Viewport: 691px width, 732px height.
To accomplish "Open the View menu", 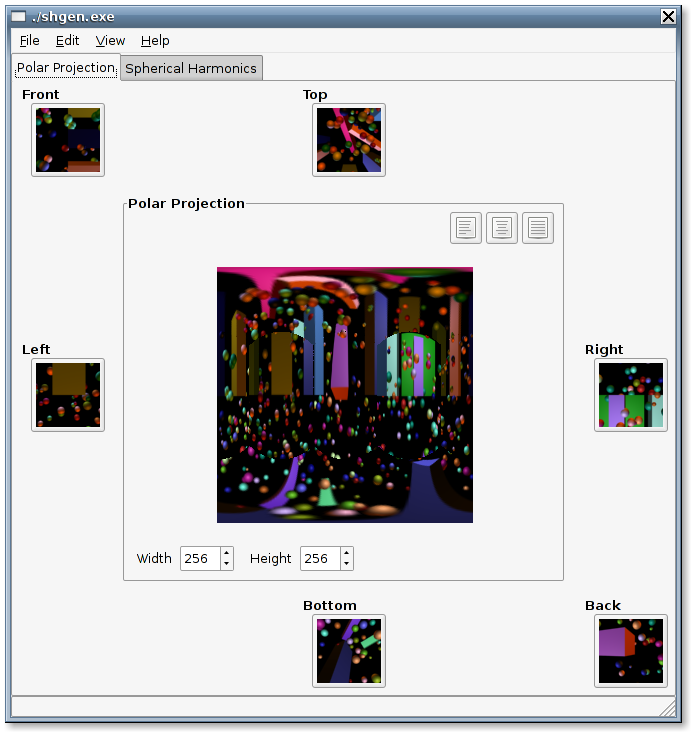I will pos(110,41).
